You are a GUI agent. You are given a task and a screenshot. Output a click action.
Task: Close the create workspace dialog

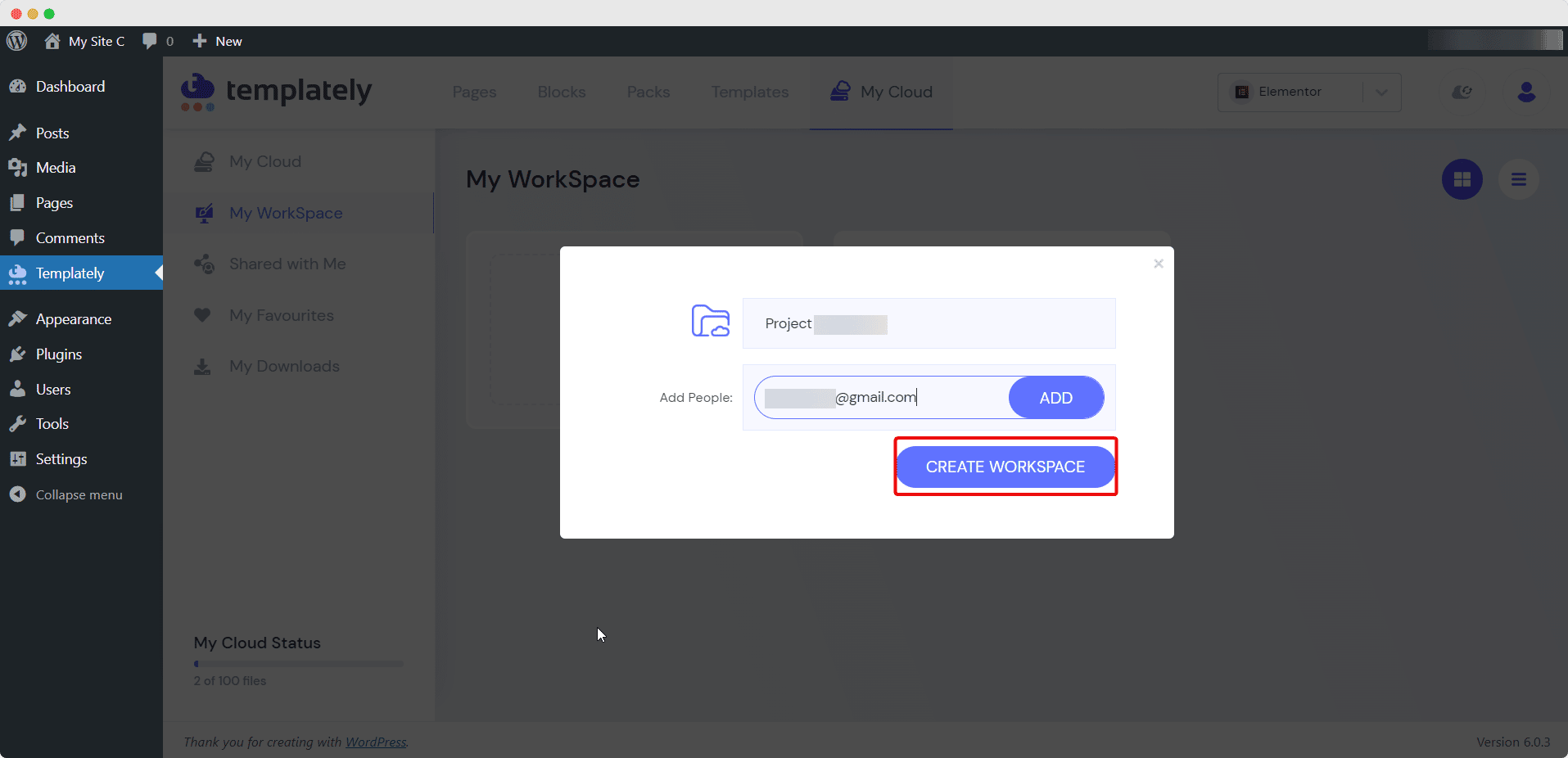[1158, 264]
